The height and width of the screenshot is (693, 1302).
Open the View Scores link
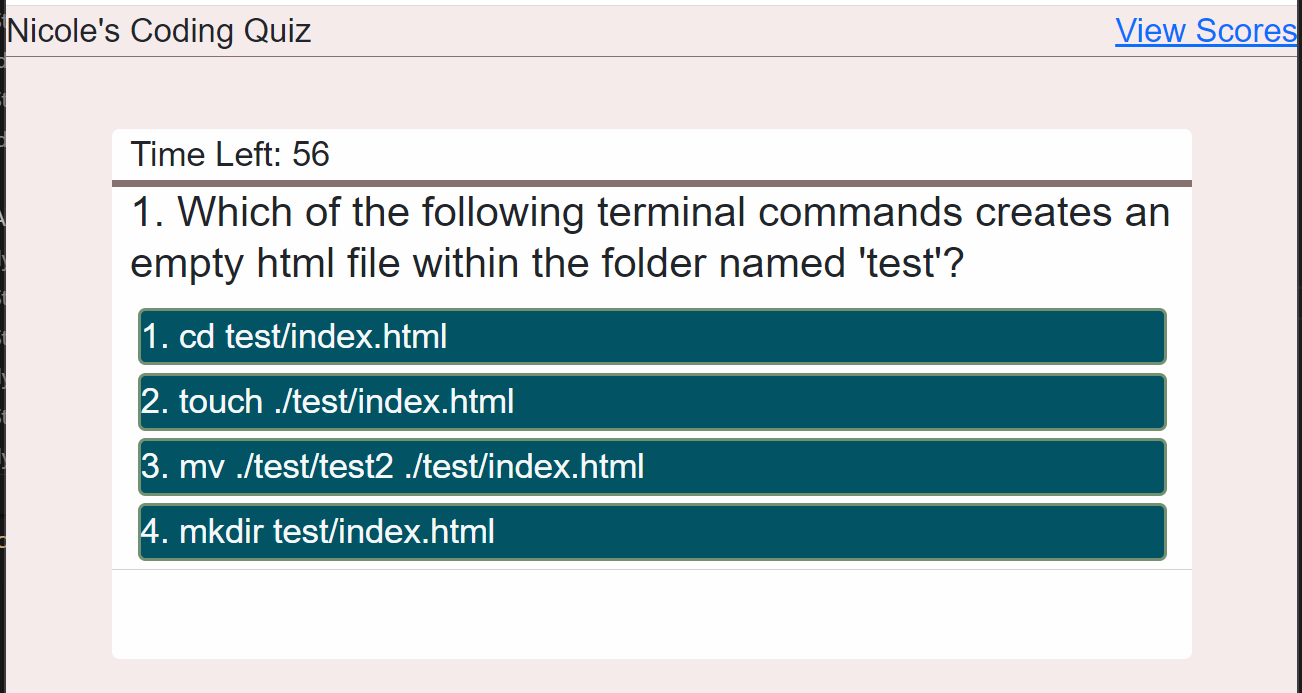(1206, 31)
